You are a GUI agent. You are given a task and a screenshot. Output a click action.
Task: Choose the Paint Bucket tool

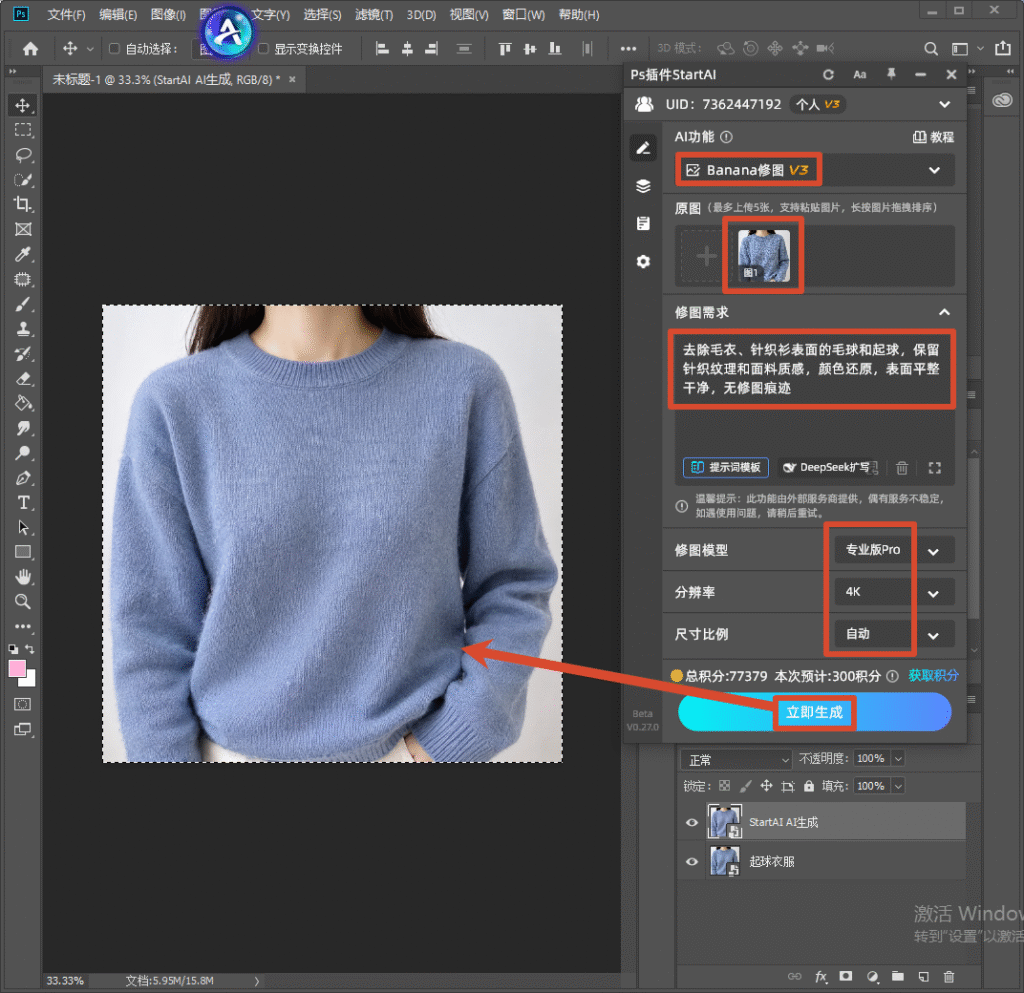[23, 403]
